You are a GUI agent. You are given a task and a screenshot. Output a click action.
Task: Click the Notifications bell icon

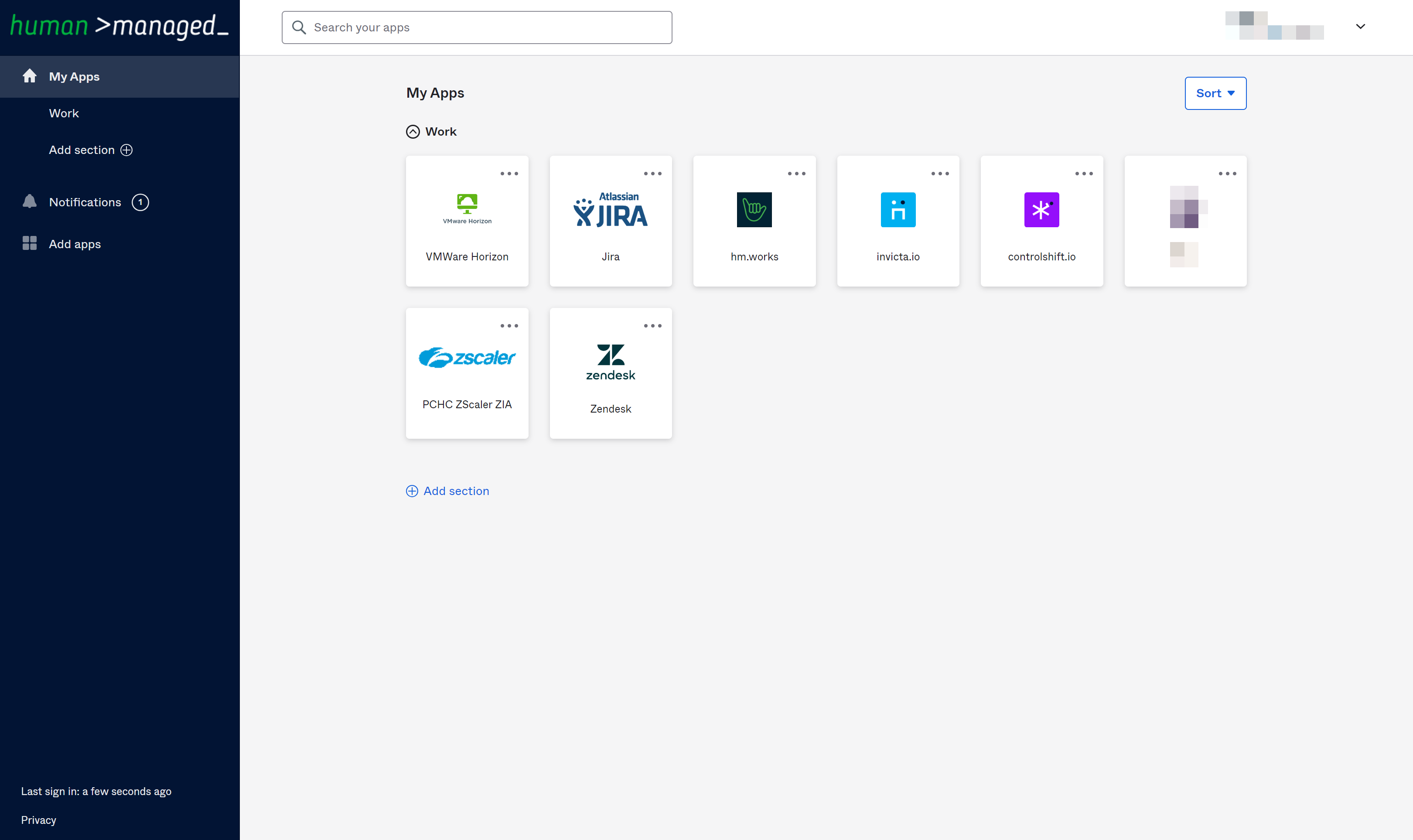pyautogui.click(x=29, y=202)
